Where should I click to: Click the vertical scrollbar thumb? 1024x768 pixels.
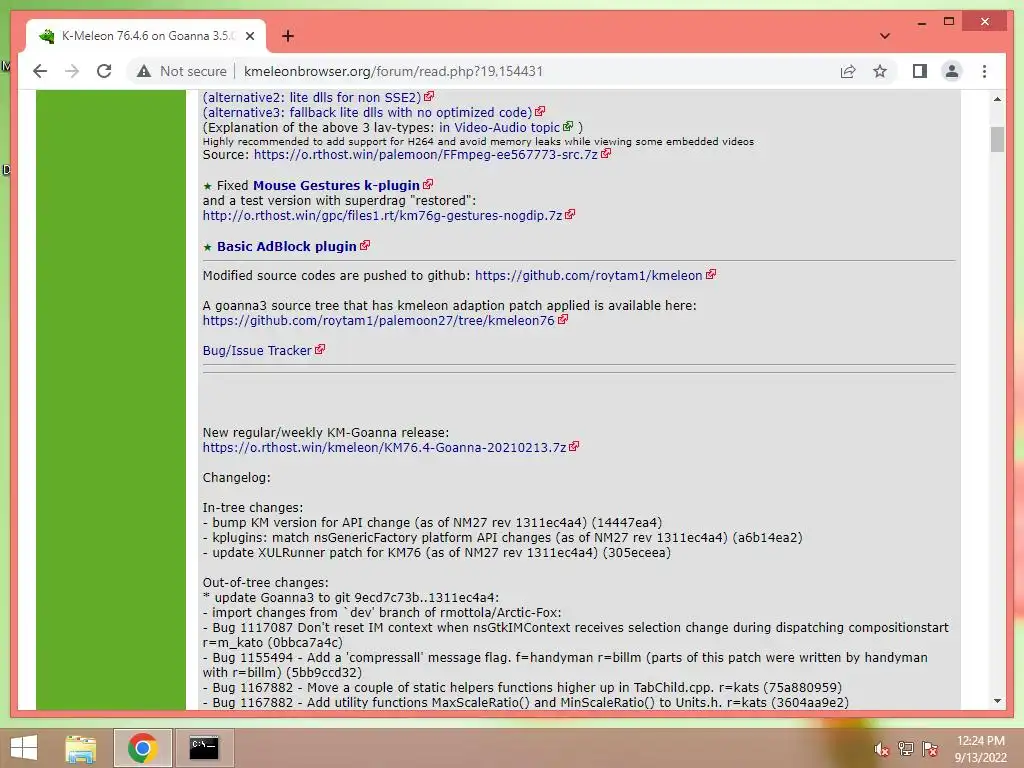997,139
